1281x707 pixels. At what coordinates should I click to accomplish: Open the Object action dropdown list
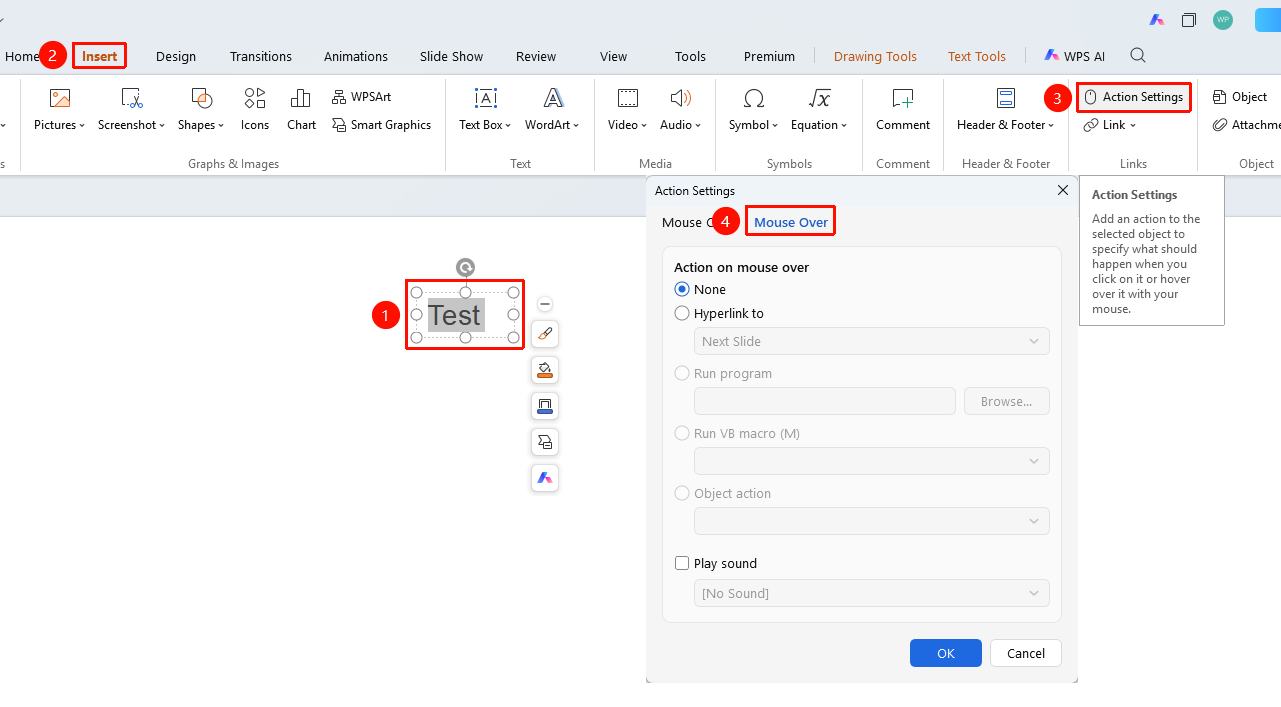pos(872,521)
